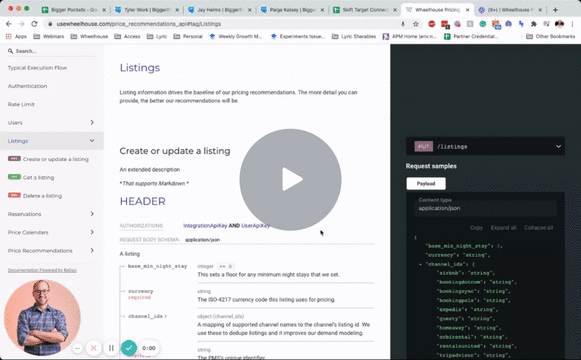Click Expand all in sample
Viewport: 581px width, 360px height.
point(503,227)
